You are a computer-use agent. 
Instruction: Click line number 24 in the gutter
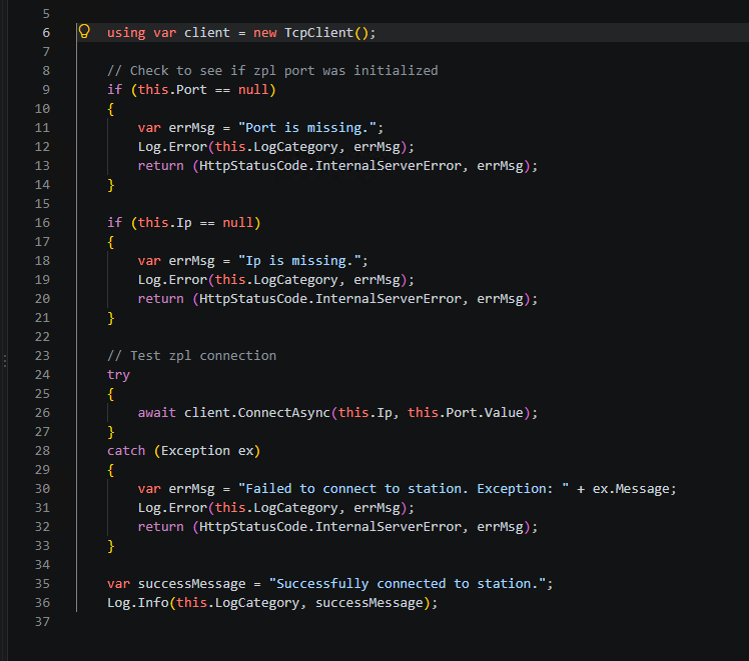click(42, 374)
